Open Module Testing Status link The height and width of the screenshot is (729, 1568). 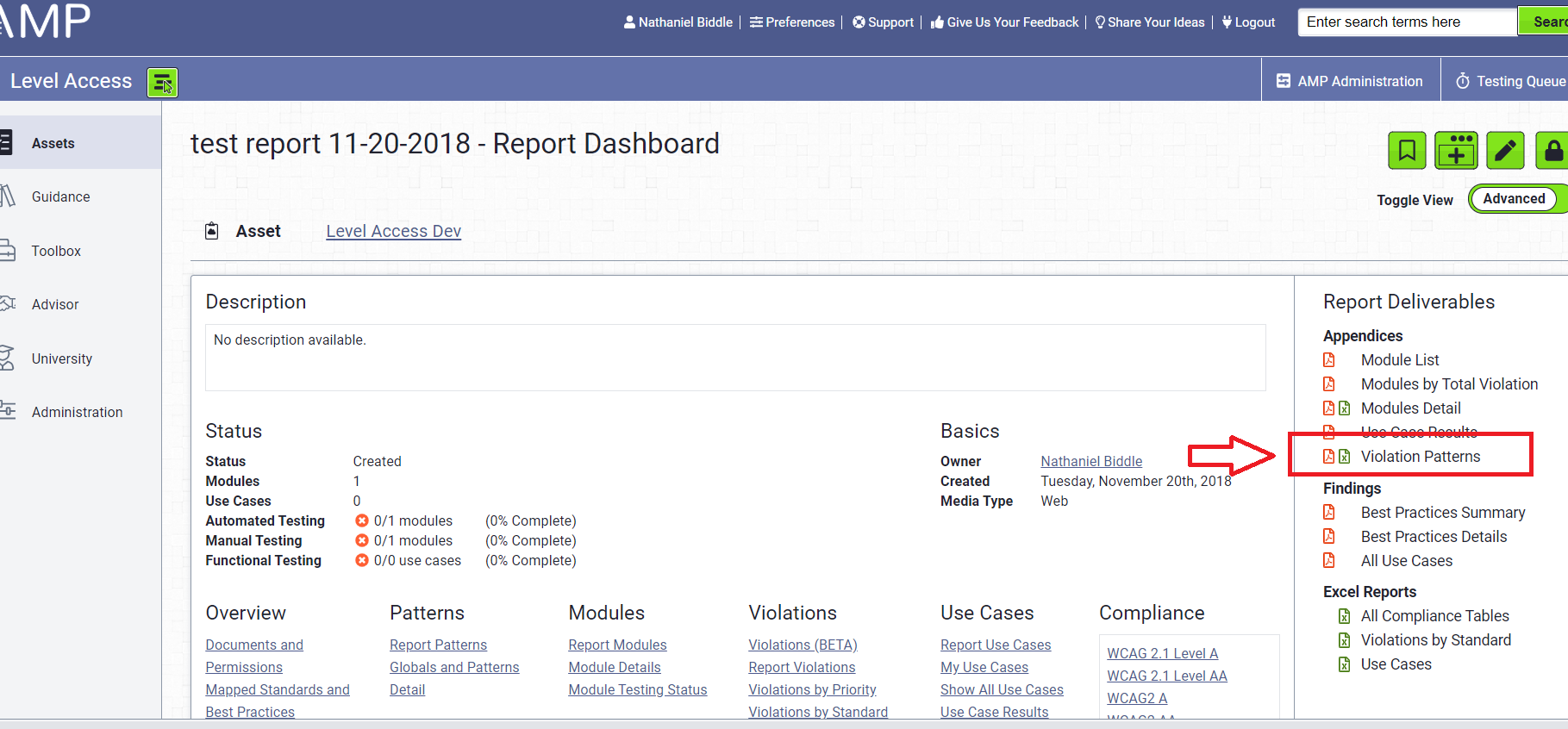pos(638,689)
